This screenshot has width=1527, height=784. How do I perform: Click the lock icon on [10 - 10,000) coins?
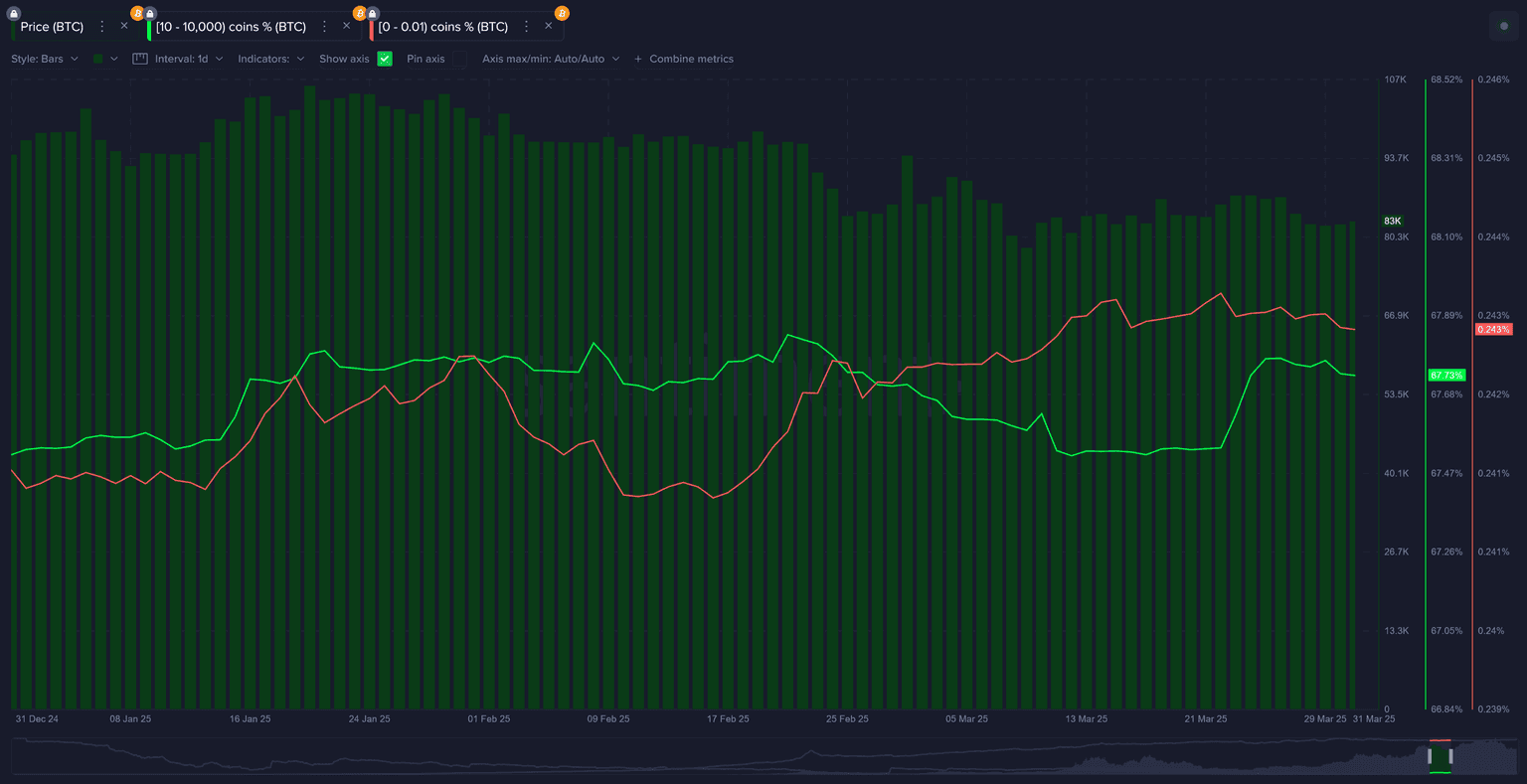tap(150, 14)
